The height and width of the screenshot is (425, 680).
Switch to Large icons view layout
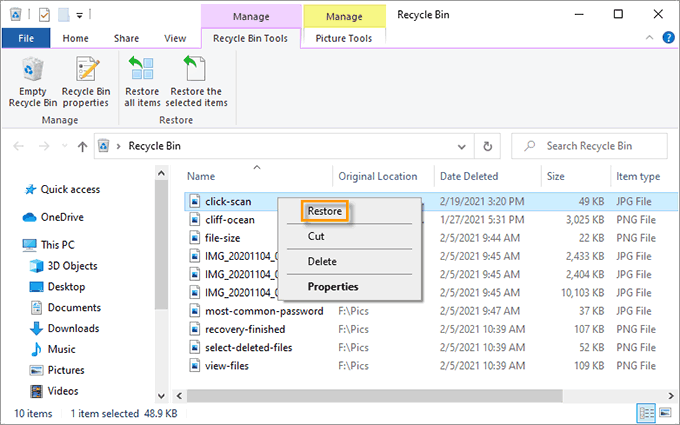[x=665, y=412]
